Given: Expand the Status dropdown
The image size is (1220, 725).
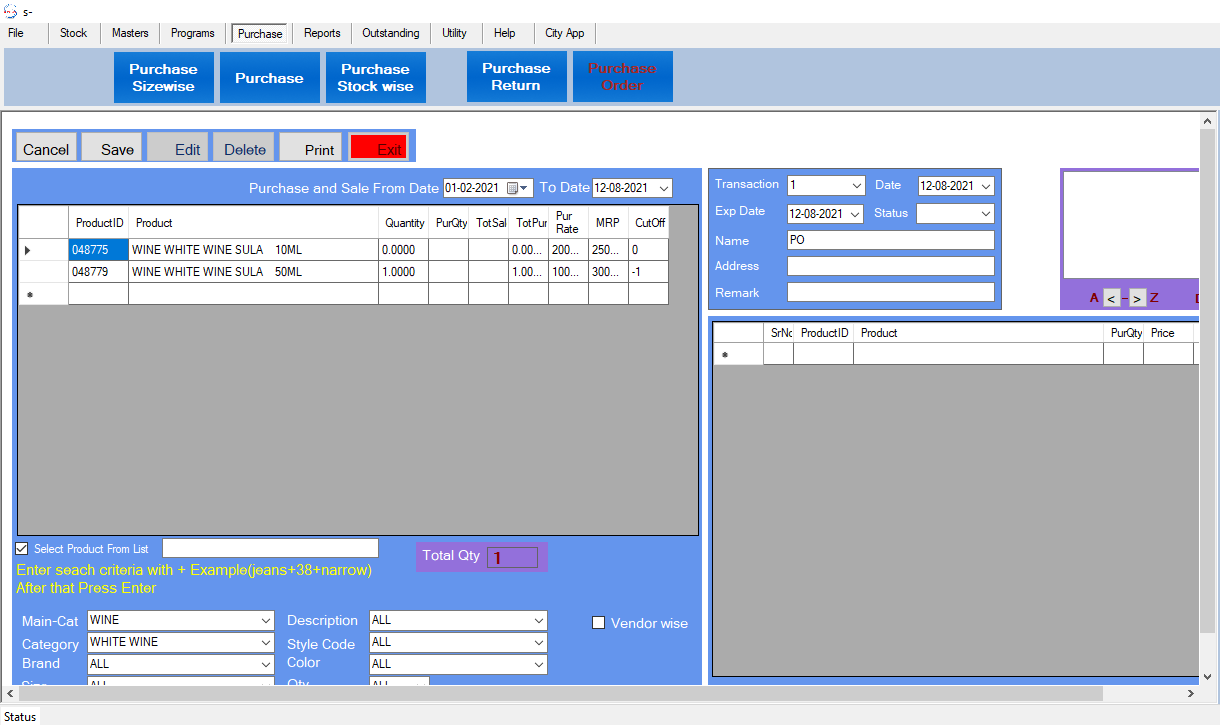Looking at the screenshot, I should tap(985, 213).
